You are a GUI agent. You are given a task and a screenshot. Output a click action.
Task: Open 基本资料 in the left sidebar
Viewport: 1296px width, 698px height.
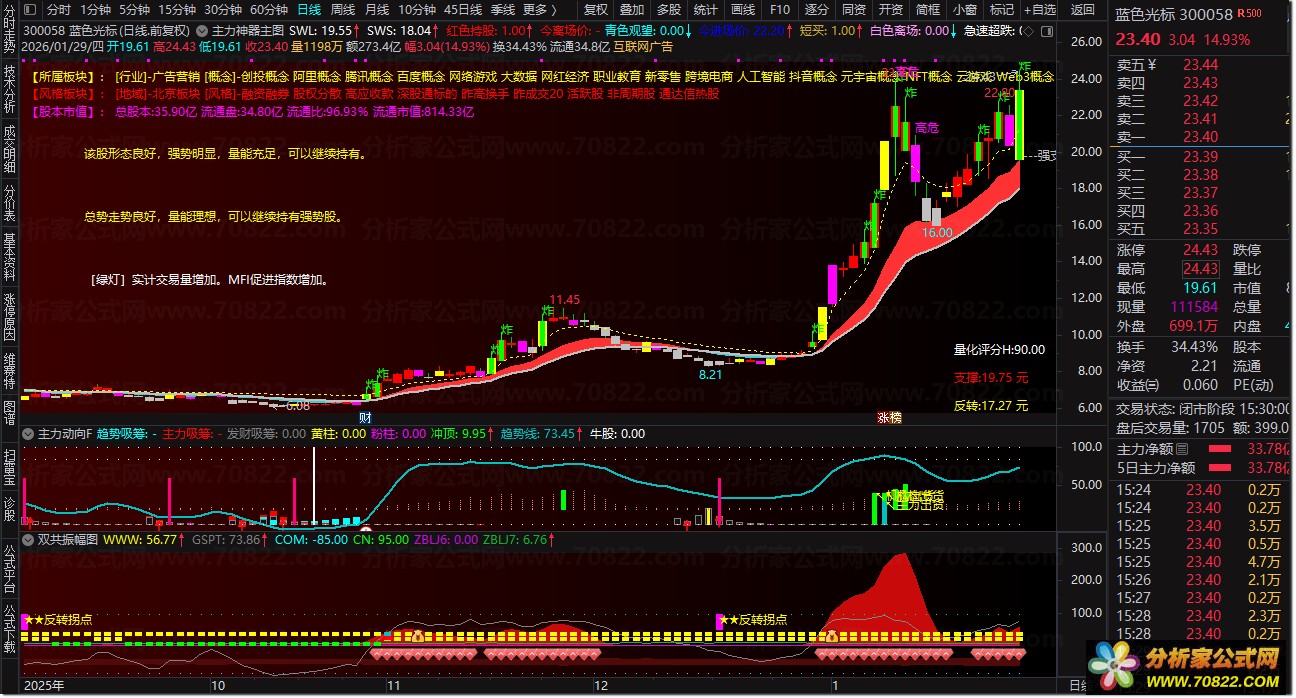pyautogui.click(x=9, y=257)
